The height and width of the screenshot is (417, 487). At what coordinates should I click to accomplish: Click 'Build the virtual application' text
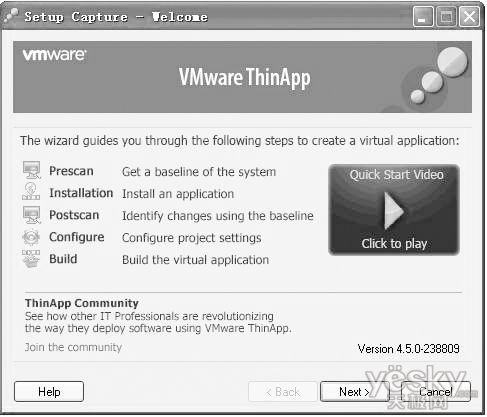tap(195, 260)
